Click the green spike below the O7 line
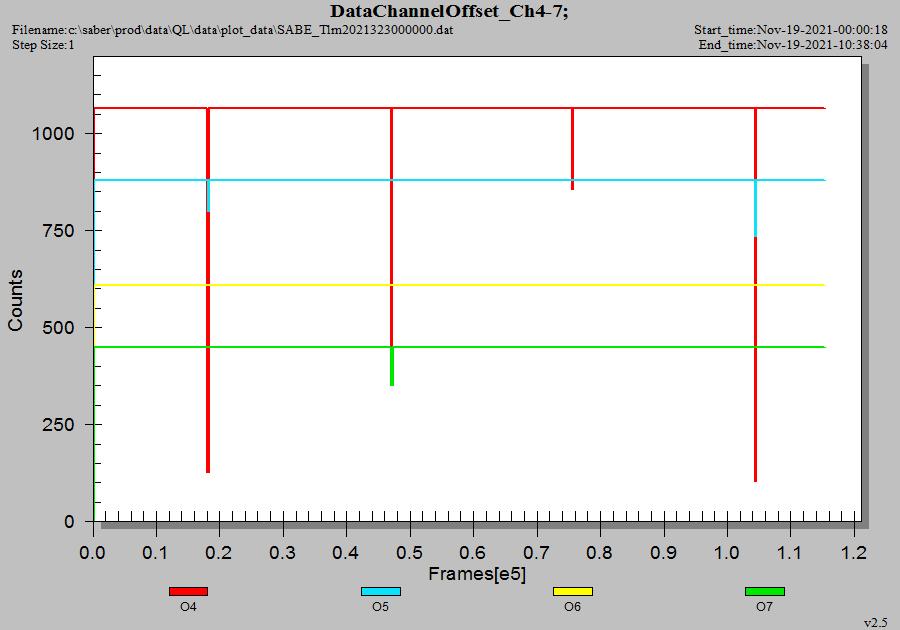The width and height of the screenshot is (900, 630). (x=392, y=367)
